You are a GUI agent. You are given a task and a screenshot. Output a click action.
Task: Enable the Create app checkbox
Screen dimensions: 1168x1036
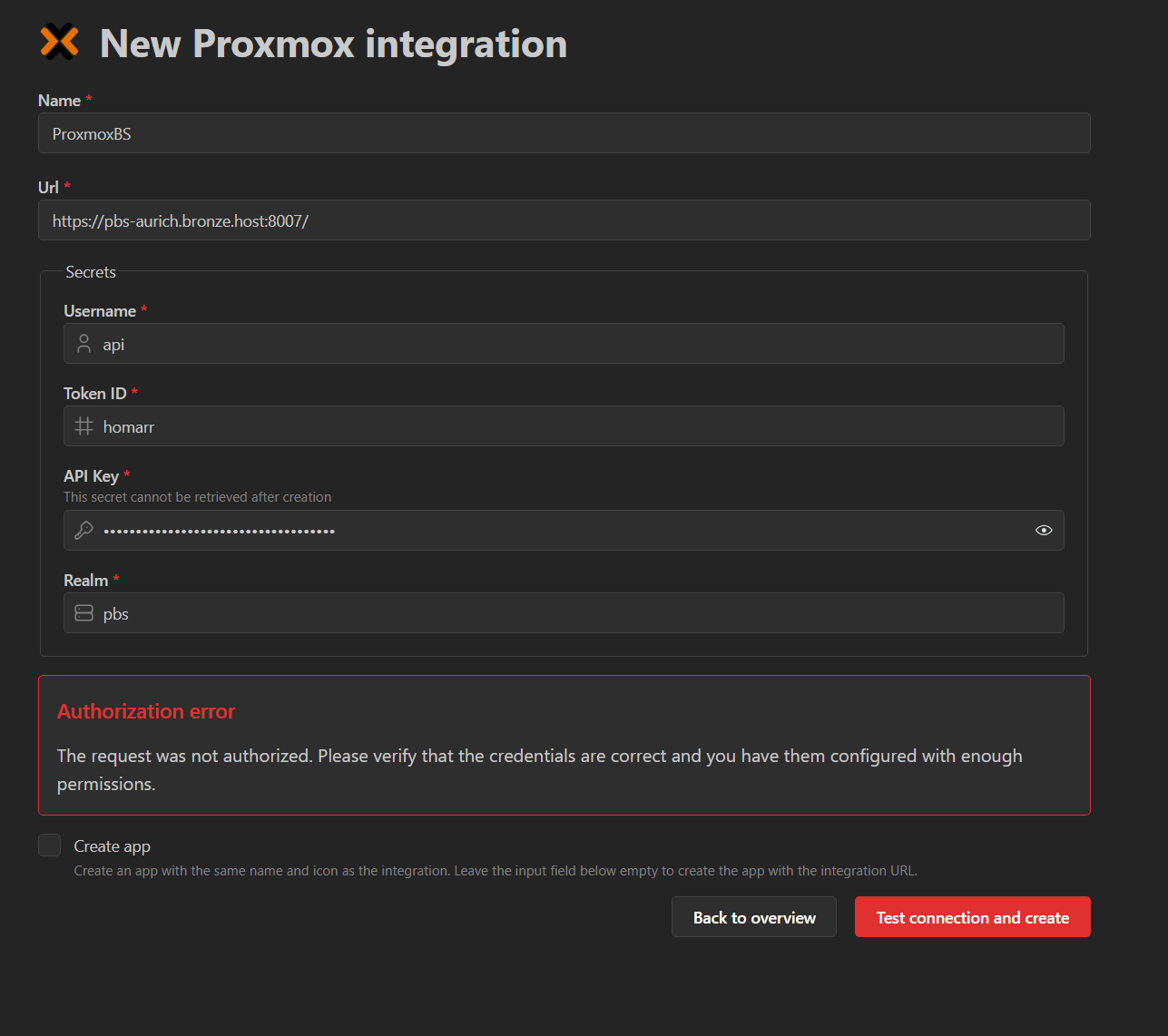pyautogui.click(x=50, y=845)
